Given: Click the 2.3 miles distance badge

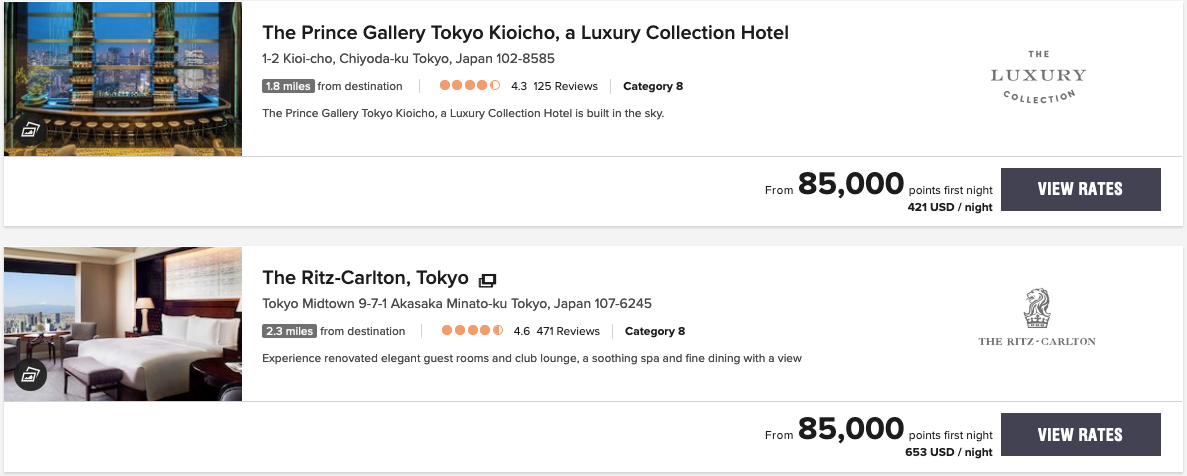Looking at the screenshot, I should 289,331.
